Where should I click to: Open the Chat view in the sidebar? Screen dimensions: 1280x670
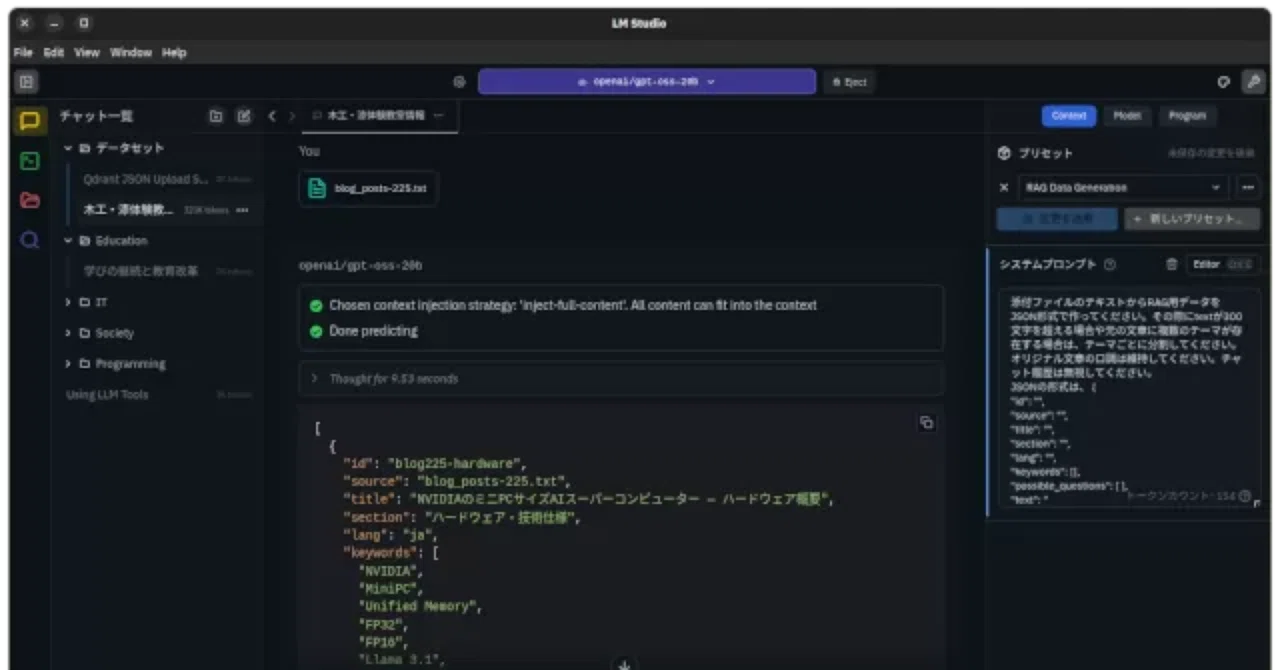pos(30,121)
